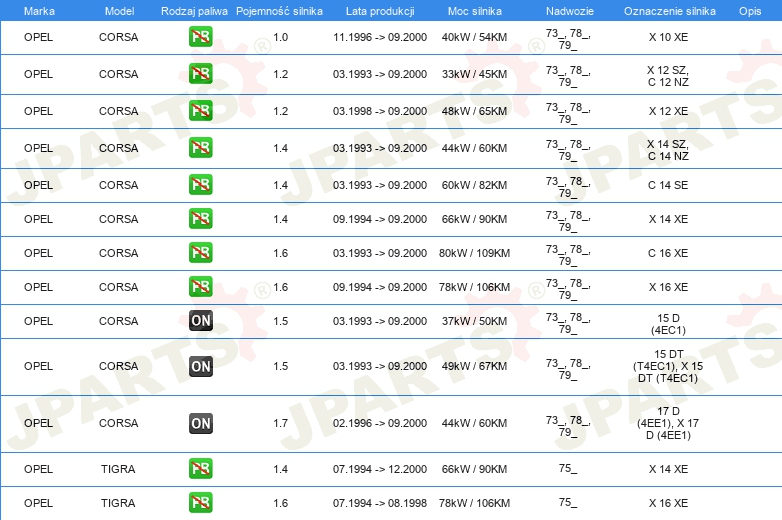
Task: Click the Pojemność silnika column header
Action: pyautogui.click(x=279, y=11)
